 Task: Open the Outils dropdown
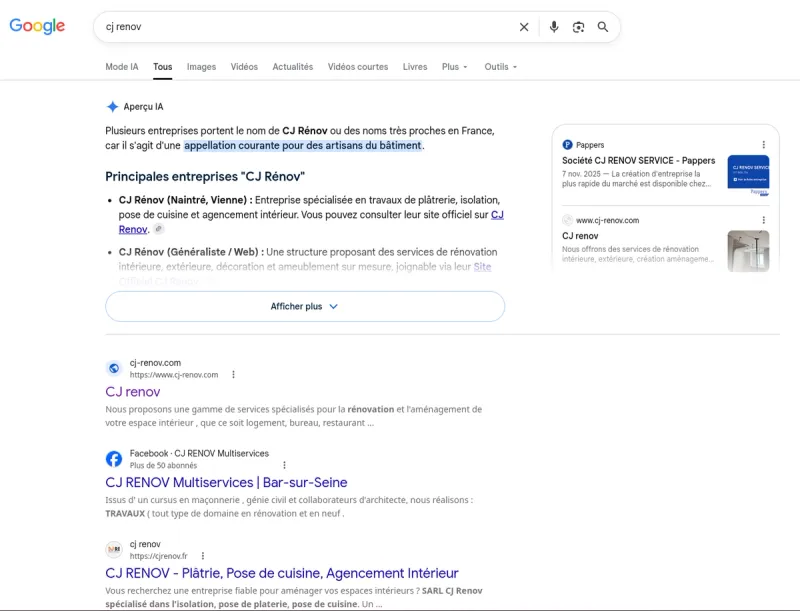click(x=501, y=67)
